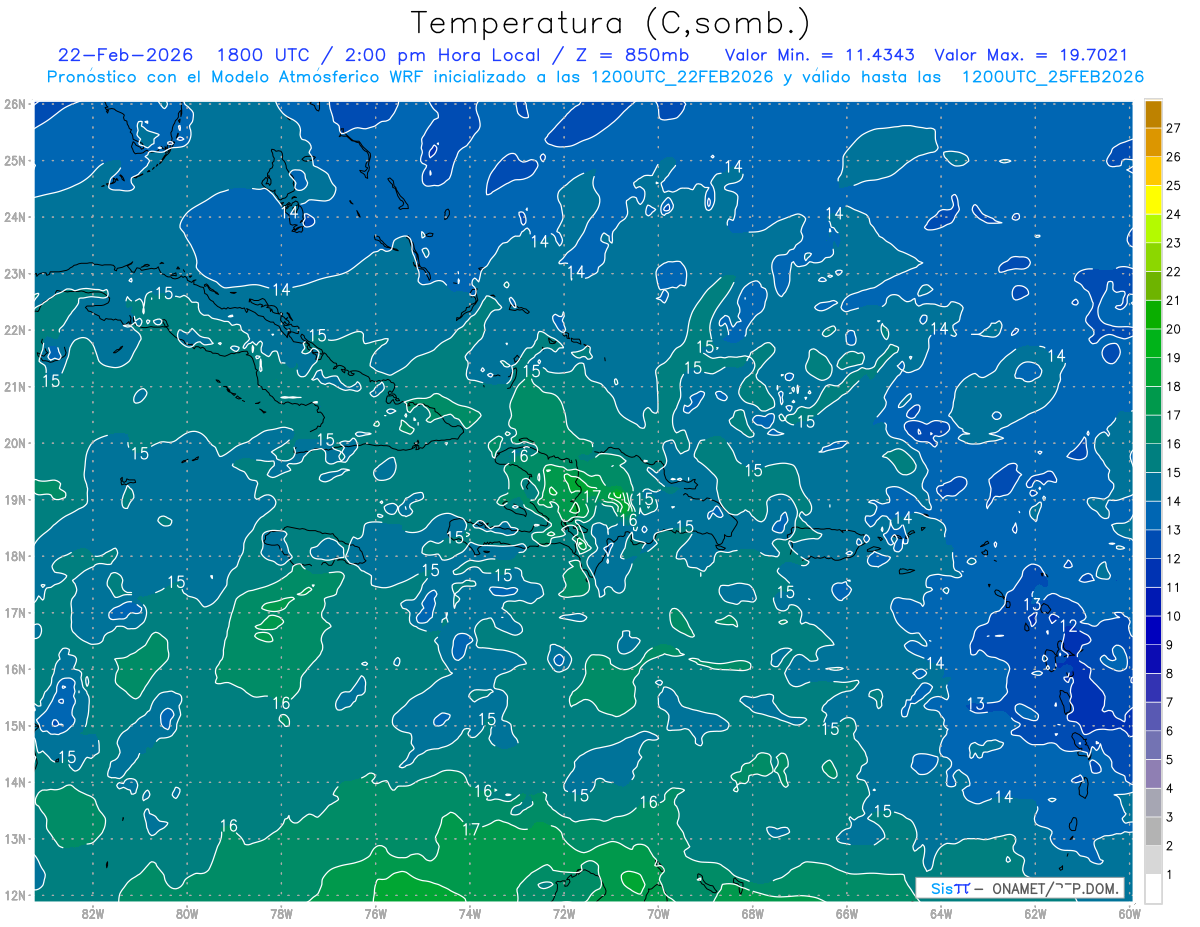Viewport: 1200px width, 927px height.
Task: Click 'Valor Max. = 19.7021' readout
Action: point(1031,55)
